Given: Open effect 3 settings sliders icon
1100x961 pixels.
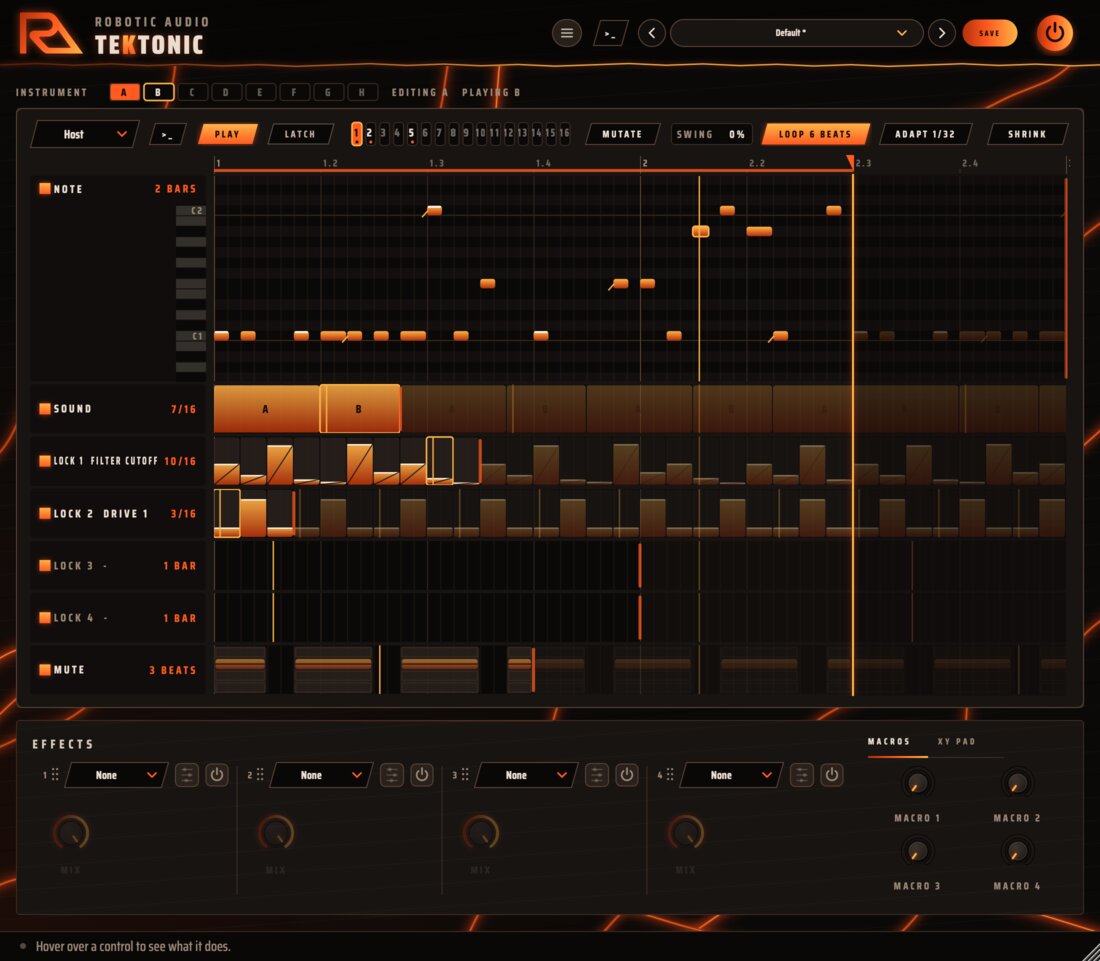Looking at the screenshot, I should point(596,775).
